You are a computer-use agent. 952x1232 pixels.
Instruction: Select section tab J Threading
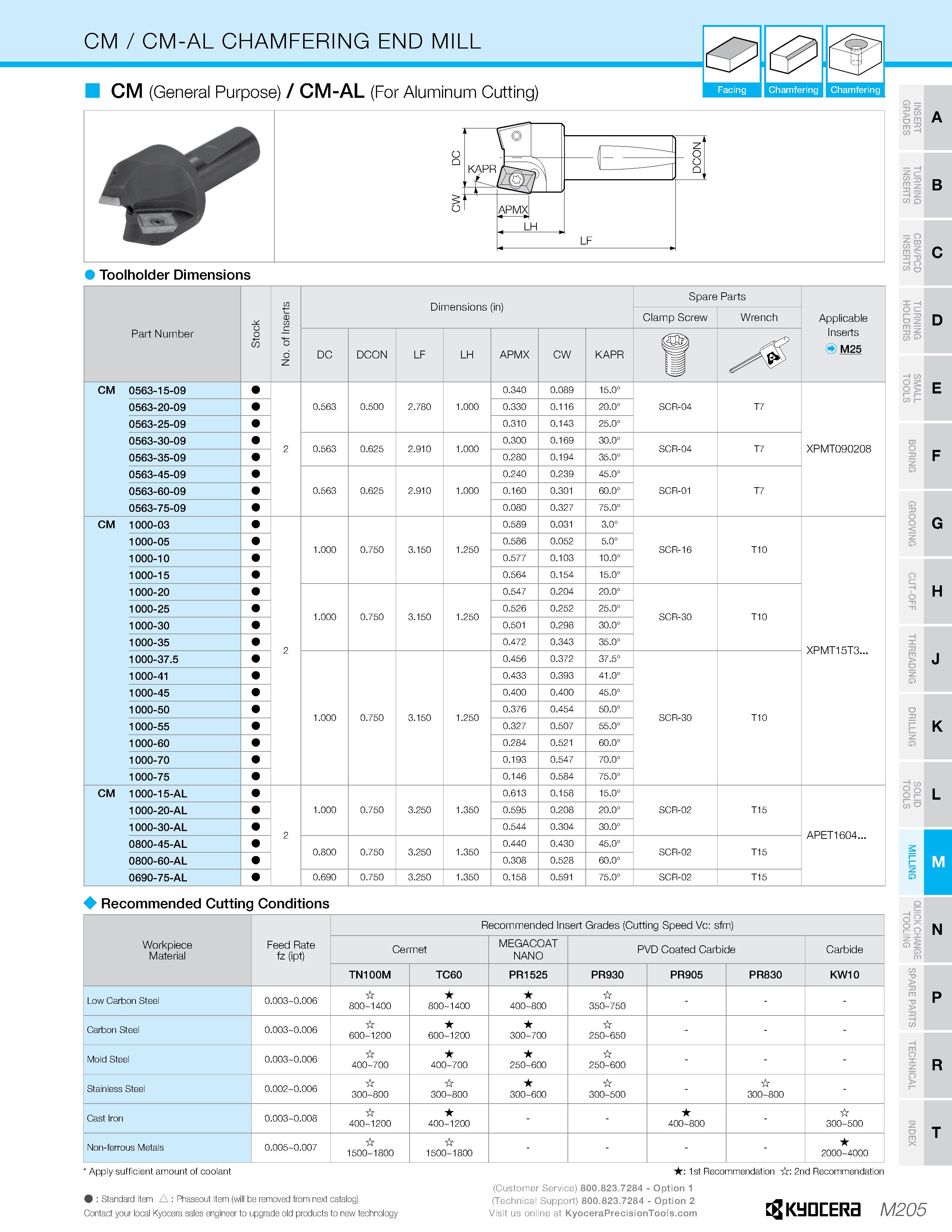[925, 659]
